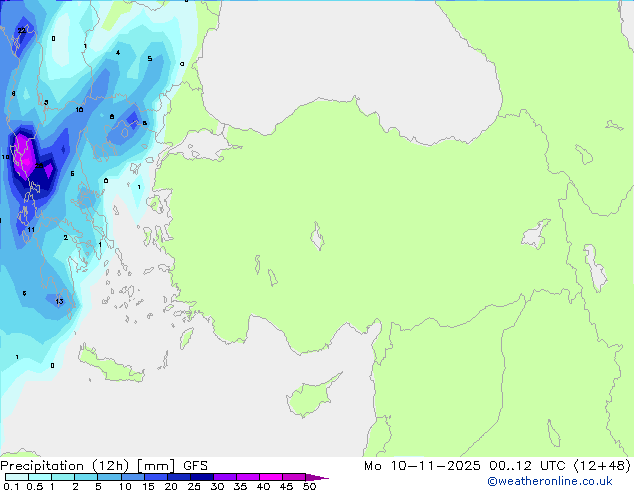Click the "0.5" legend scale label
This screenshot has height=490, width=634.
(x=34, y=486)
